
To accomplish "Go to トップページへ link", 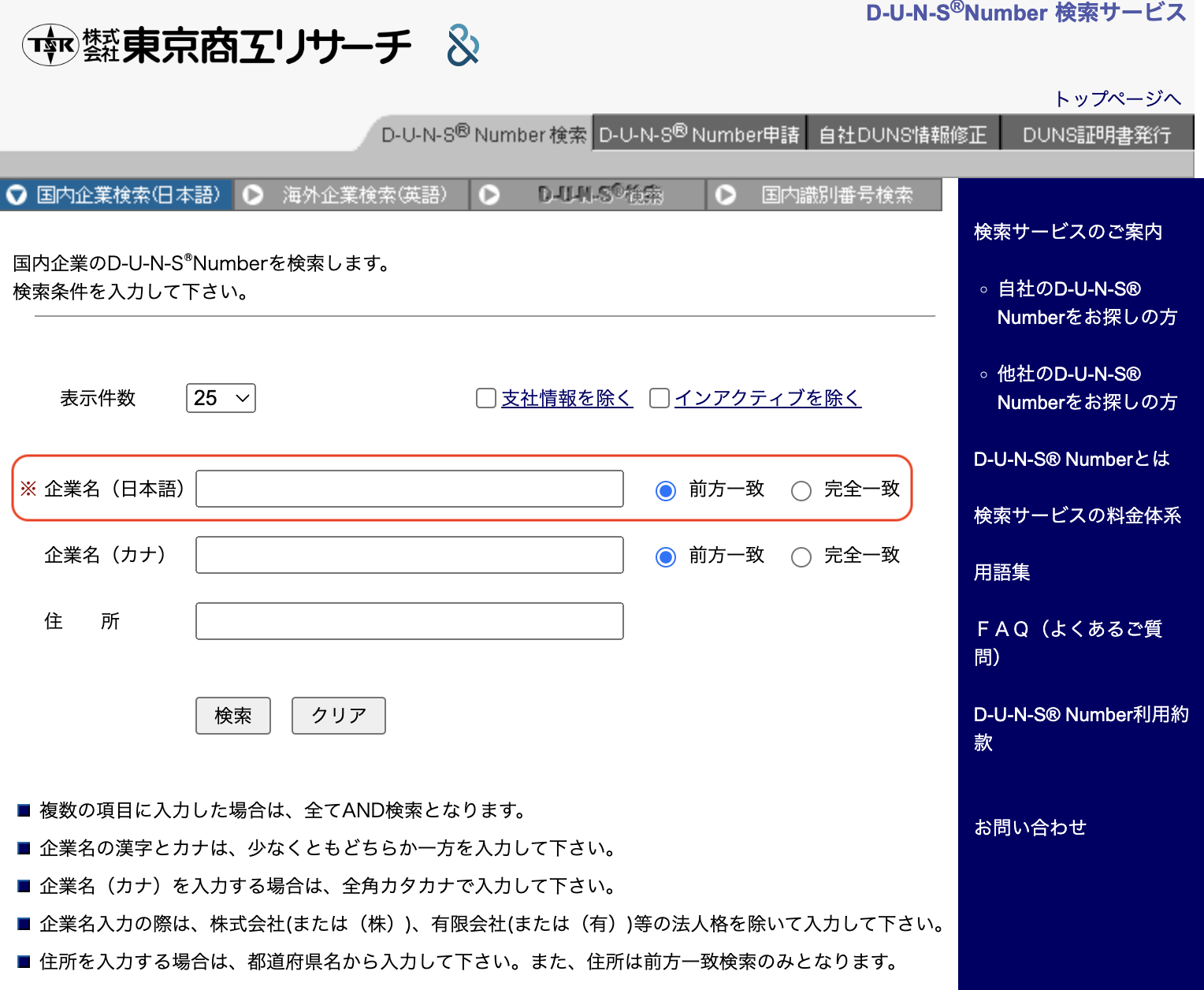I will click(x=1117, y=99).
